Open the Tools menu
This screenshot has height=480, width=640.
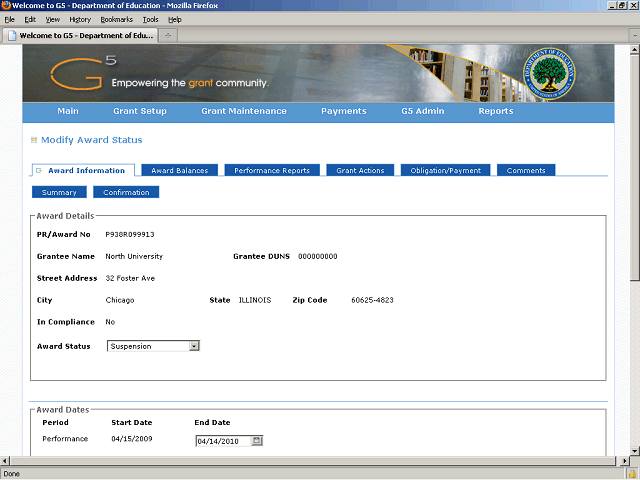coord(151,19)
